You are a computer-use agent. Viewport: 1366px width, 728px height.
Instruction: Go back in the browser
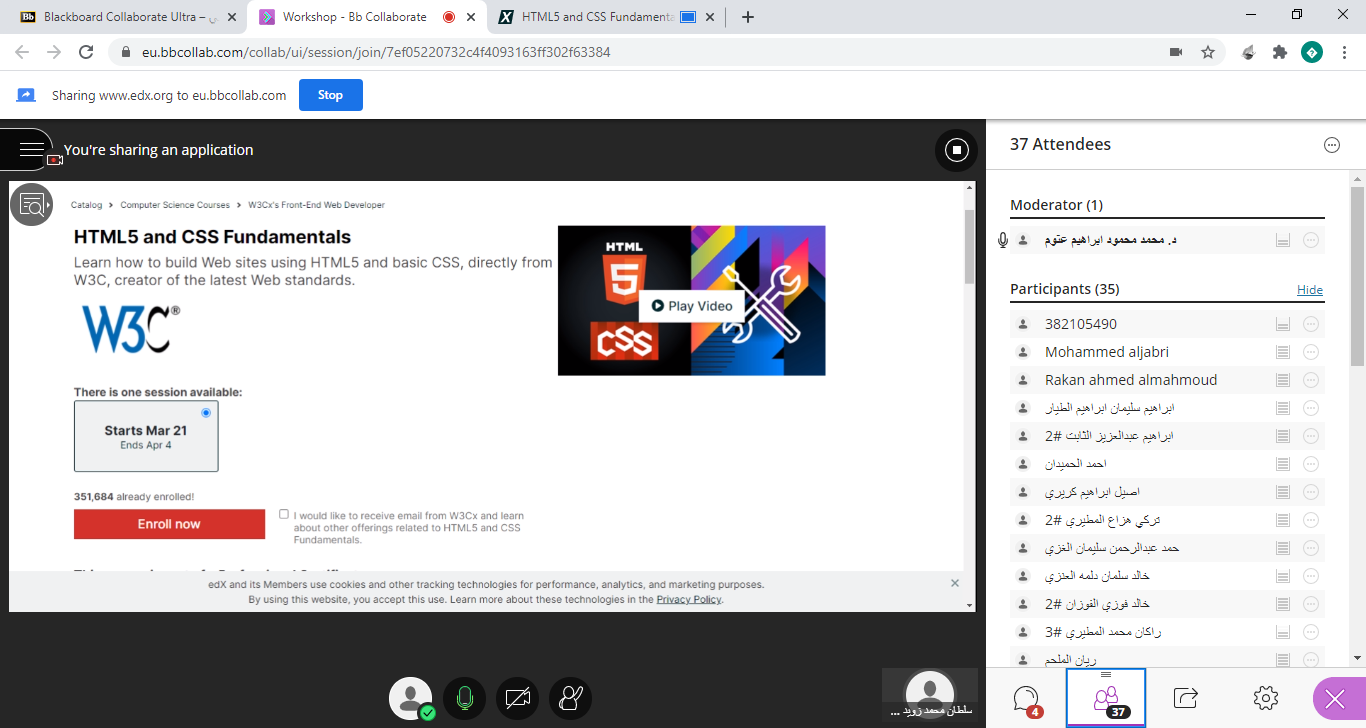pyautogui.click(x=22, y=52)
